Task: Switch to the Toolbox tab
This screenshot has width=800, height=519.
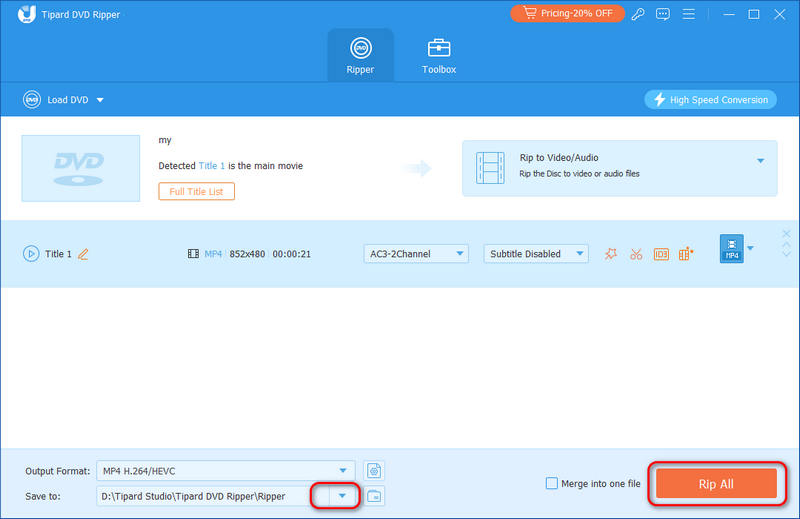Action: tap(439, 55)
